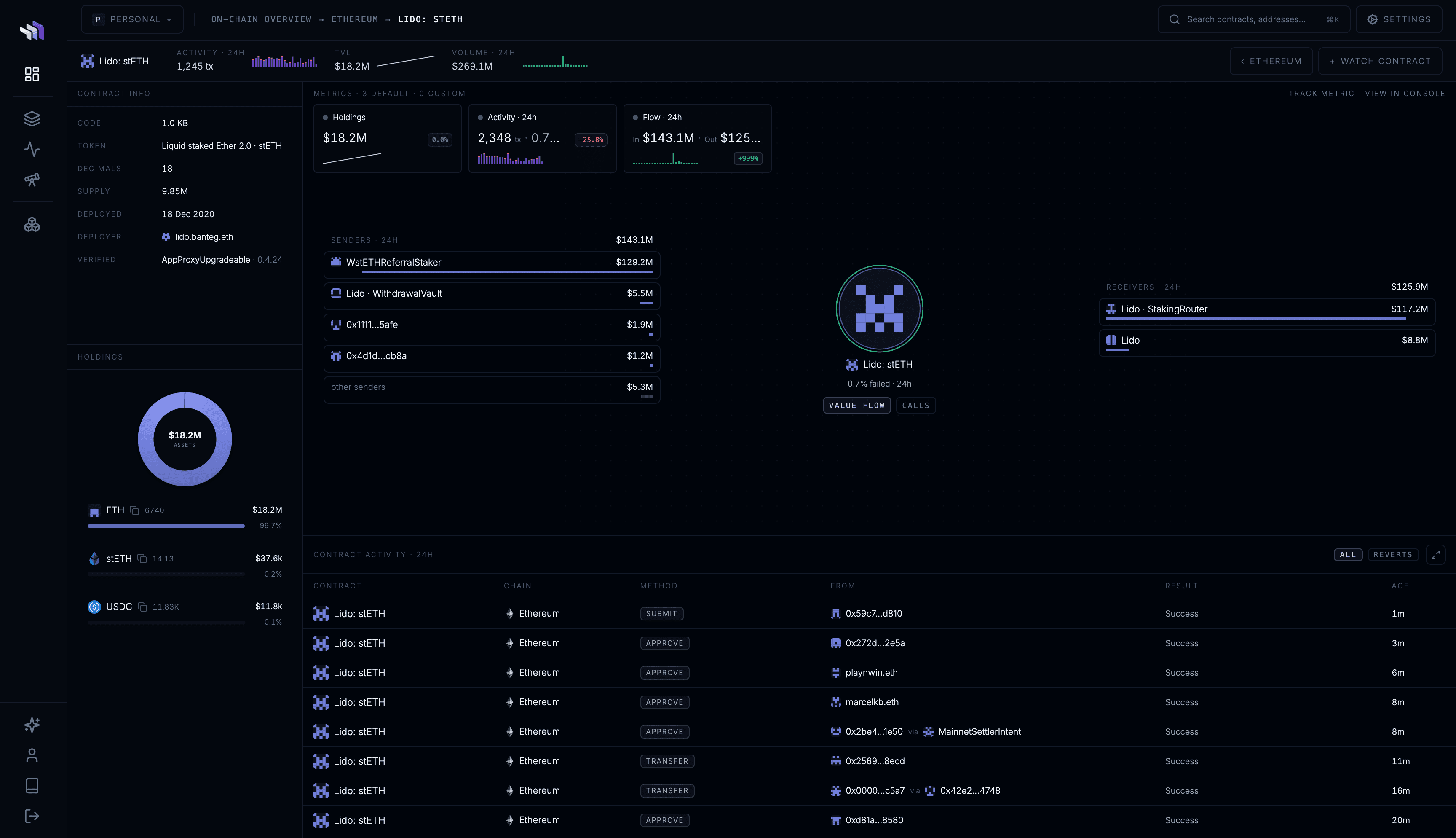The image size is (1456, 838).
Task: Click Track Metric link
Action: pos(1322,93)
